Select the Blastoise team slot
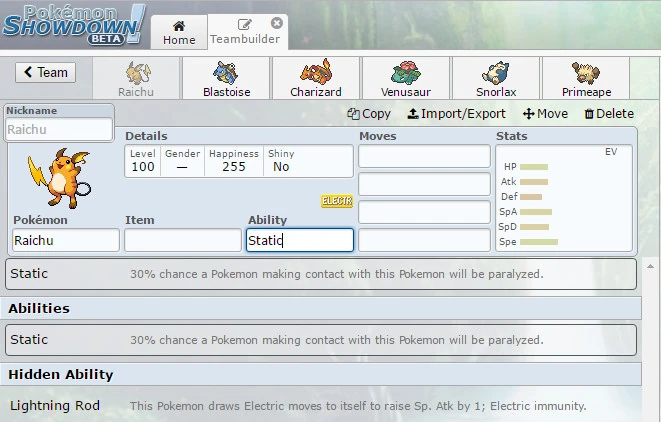 [225, 79]
